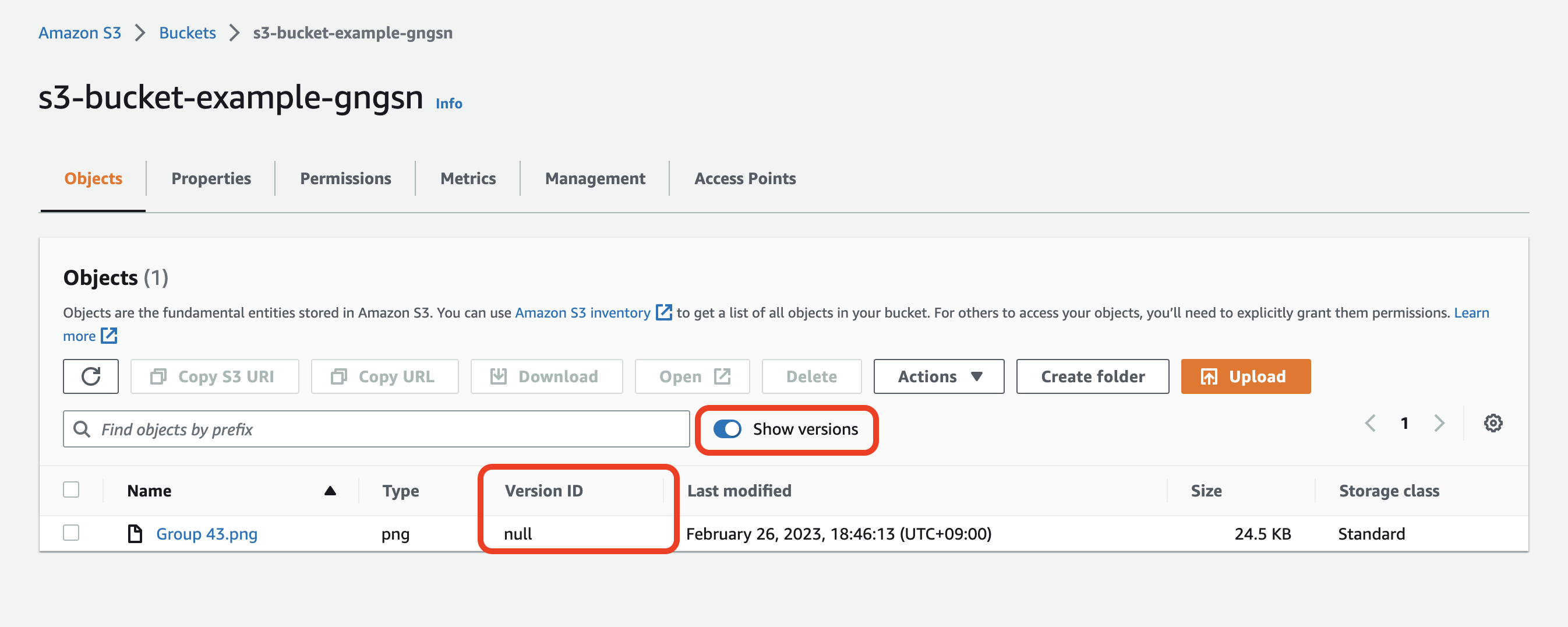Go to the Access Points tab

744,178
